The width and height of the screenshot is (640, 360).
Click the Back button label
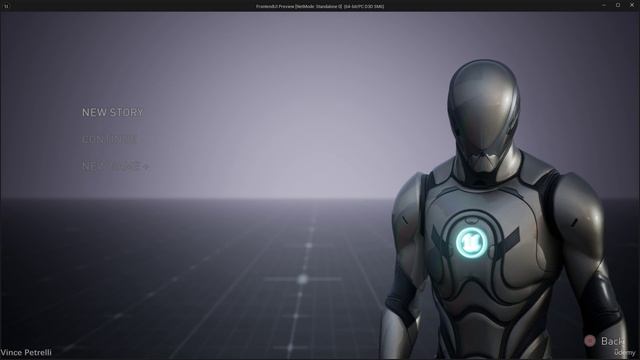[x=612, y=341]
